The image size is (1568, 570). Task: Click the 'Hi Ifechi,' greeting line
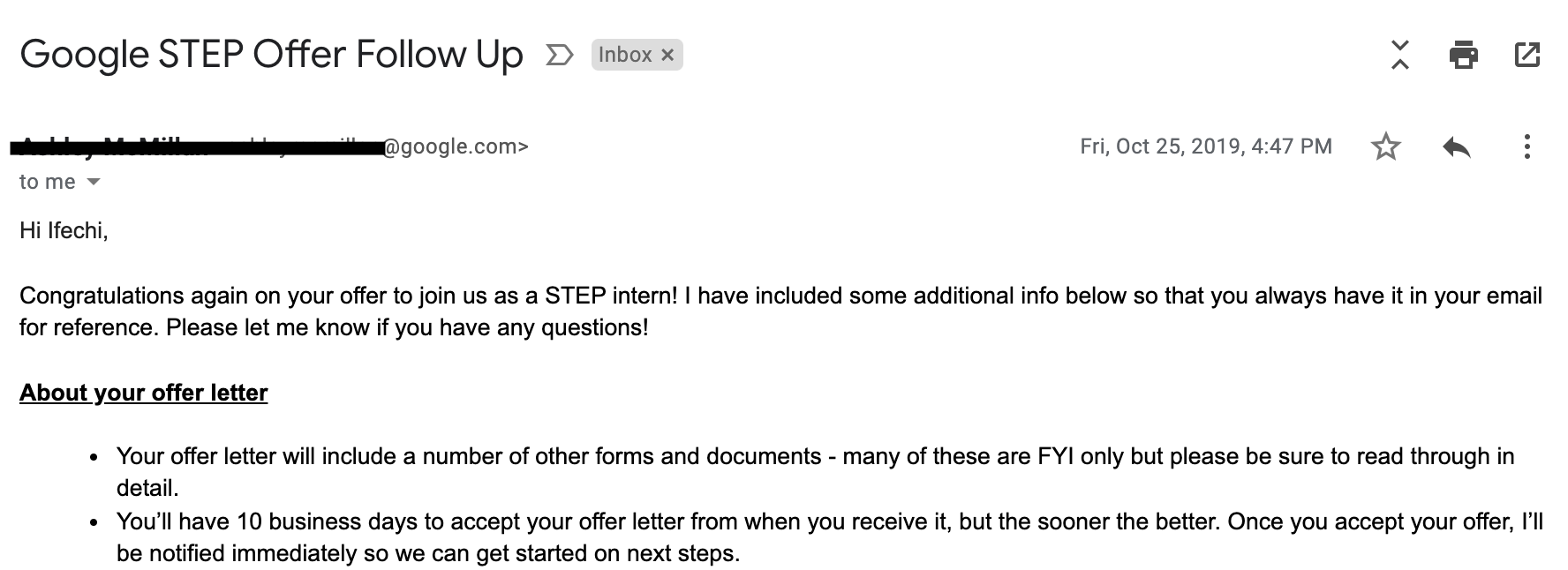(64, 231)
